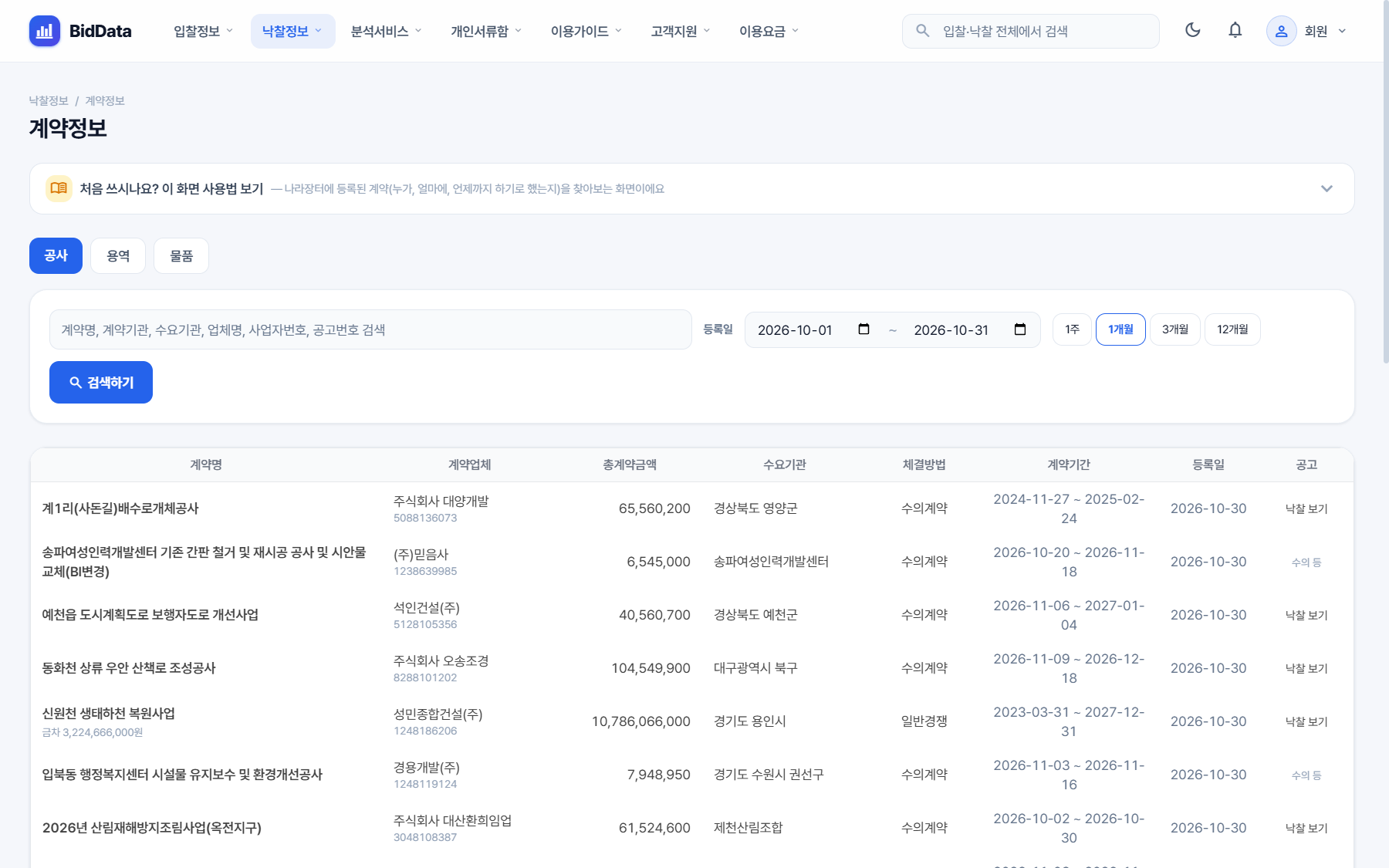The height and width of the screenshot is (868, 1389).
Task: Click the search magnifier icon in header
Action: coord(922,31)
